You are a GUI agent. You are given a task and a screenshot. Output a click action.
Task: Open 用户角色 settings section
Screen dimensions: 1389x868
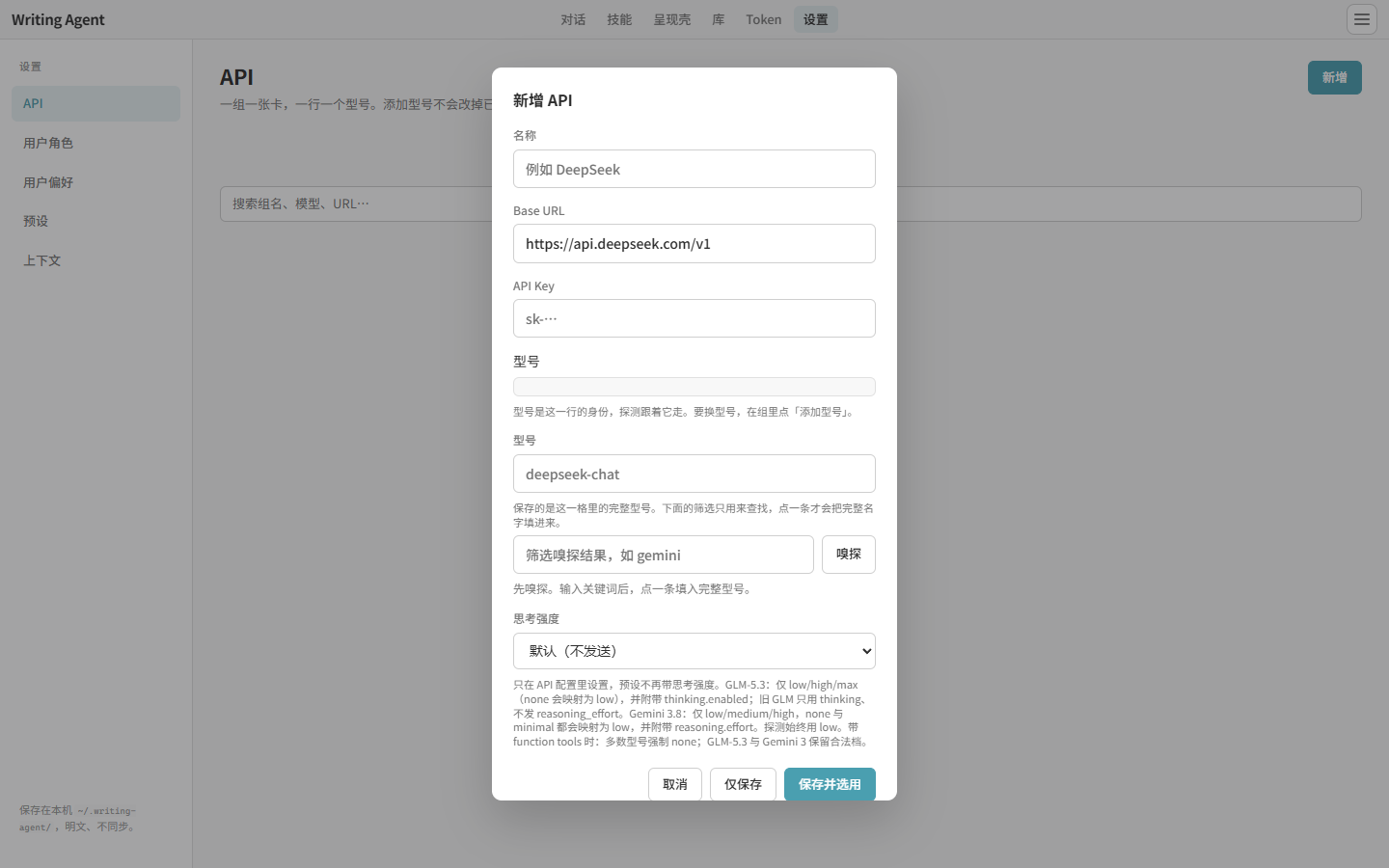[x=95, y=143]
